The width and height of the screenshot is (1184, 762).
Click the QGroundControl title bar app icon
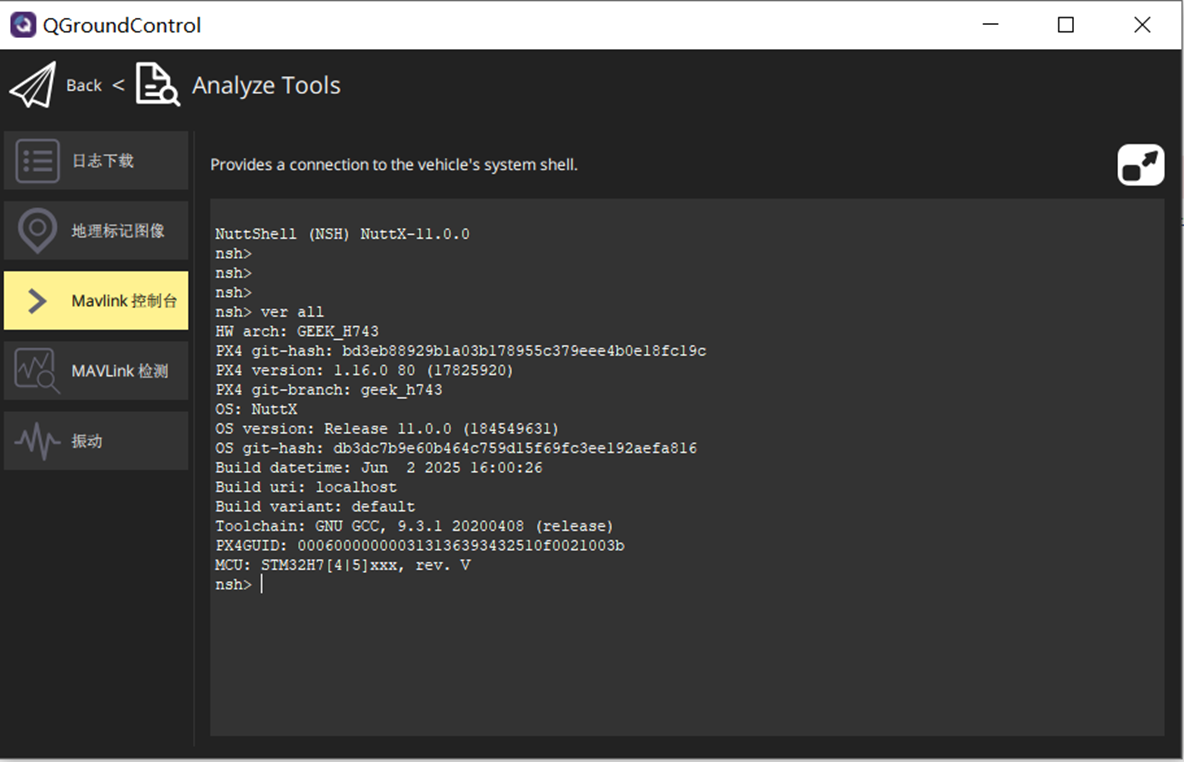(23, 25)
